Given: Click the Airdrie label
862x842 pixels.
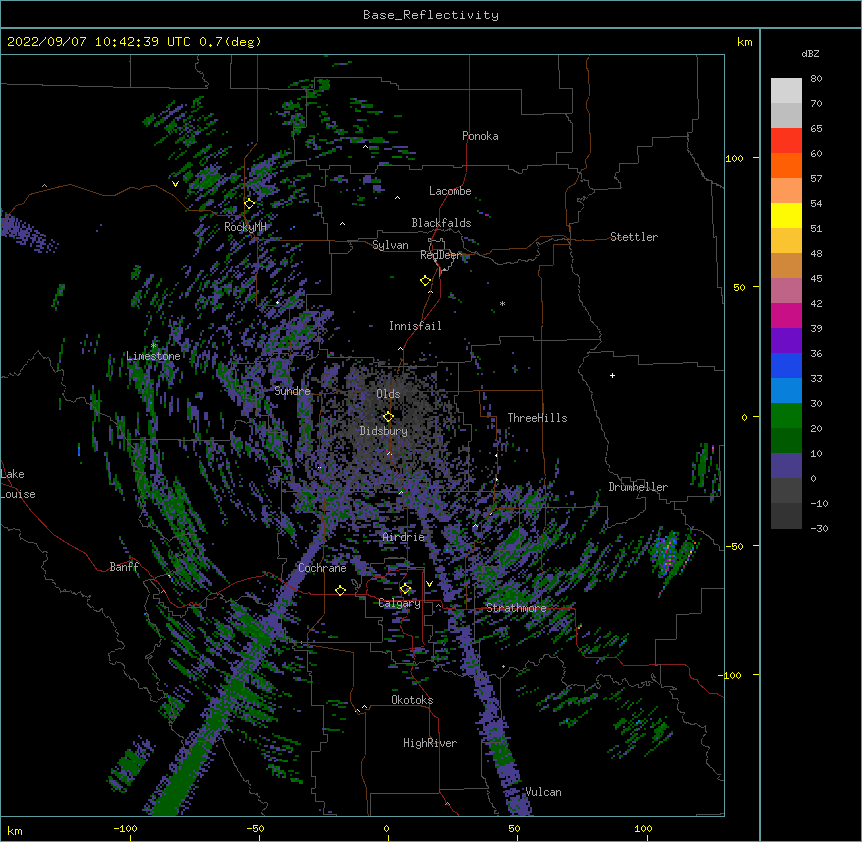Looking at the screenshot, I should (404, 537).
